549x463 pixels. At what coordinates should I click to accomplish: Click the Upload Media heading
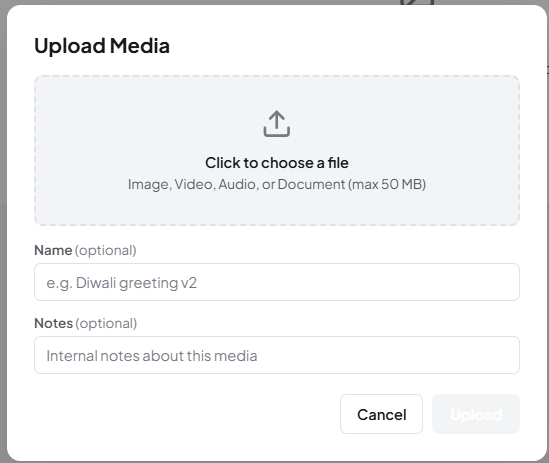coord(102,46)
